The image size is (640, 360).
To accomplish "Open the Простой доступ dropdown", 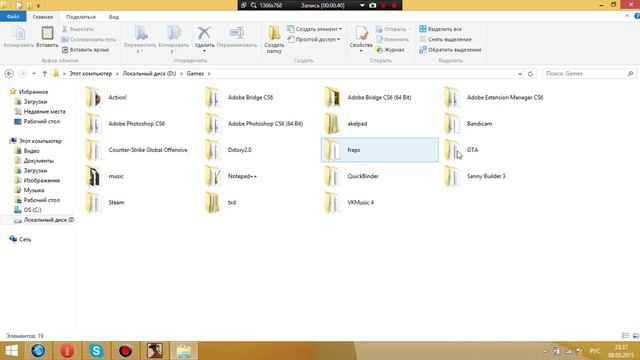I will [313, 39].
